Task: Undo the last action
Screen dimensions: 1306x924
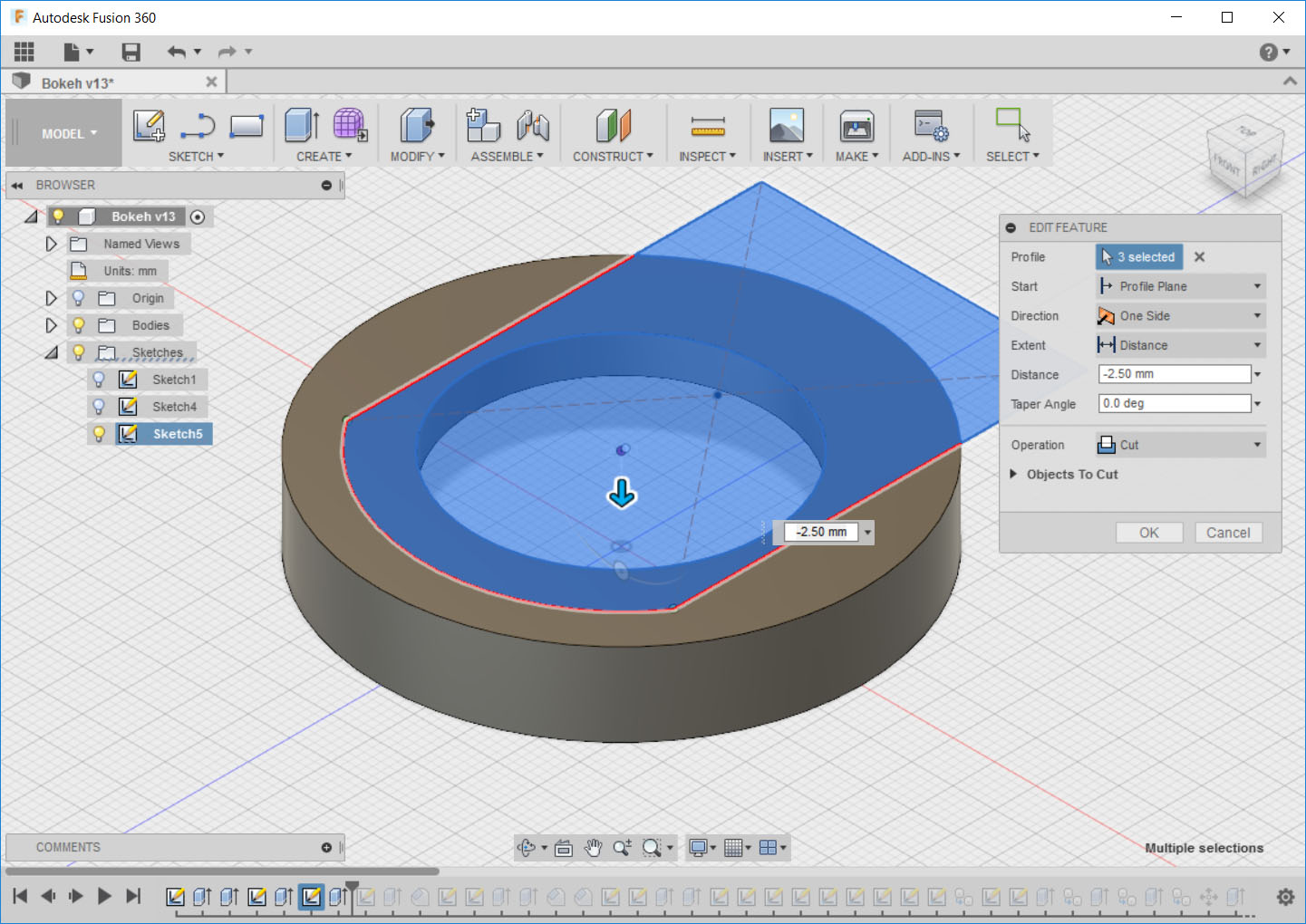Action: pos(176,52)
